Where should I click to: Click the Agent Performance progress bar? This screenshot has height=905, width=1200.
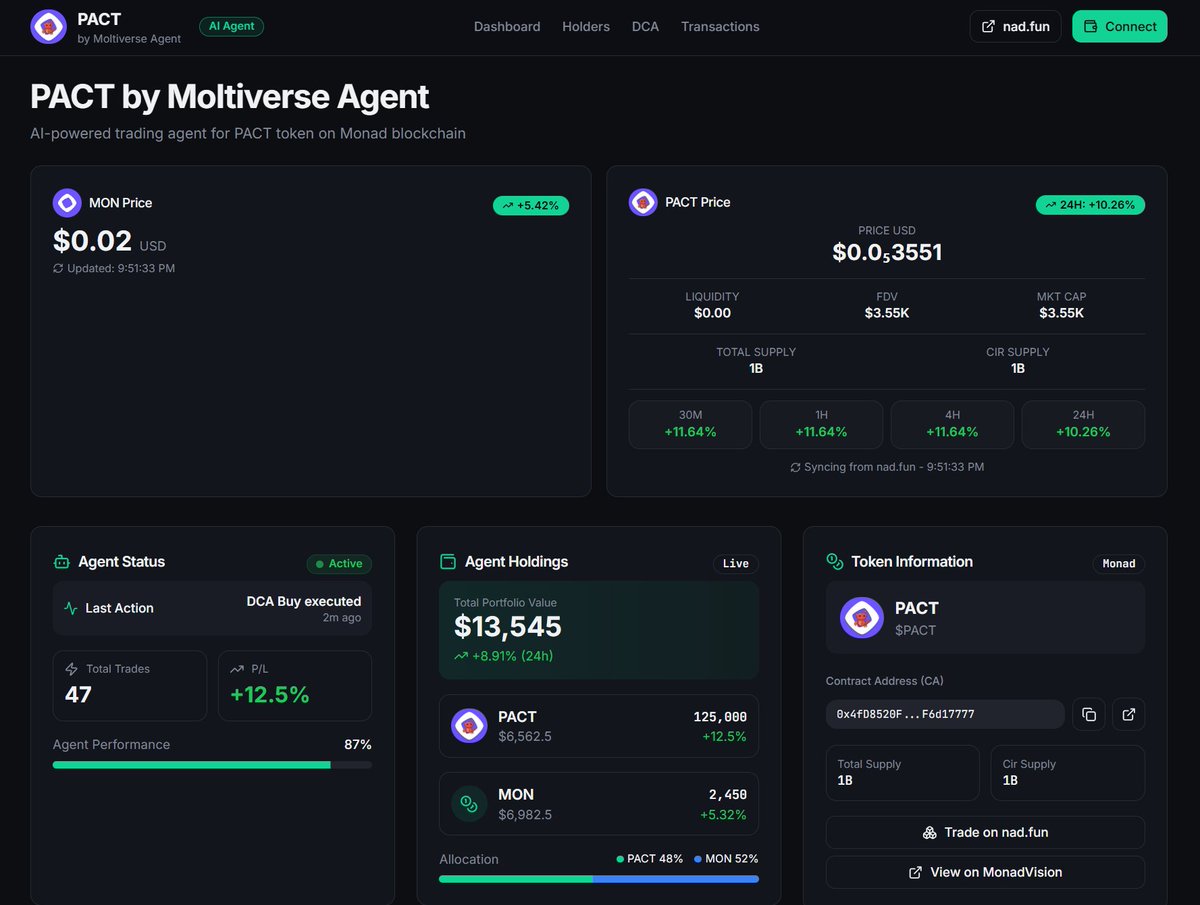[212, 765]
